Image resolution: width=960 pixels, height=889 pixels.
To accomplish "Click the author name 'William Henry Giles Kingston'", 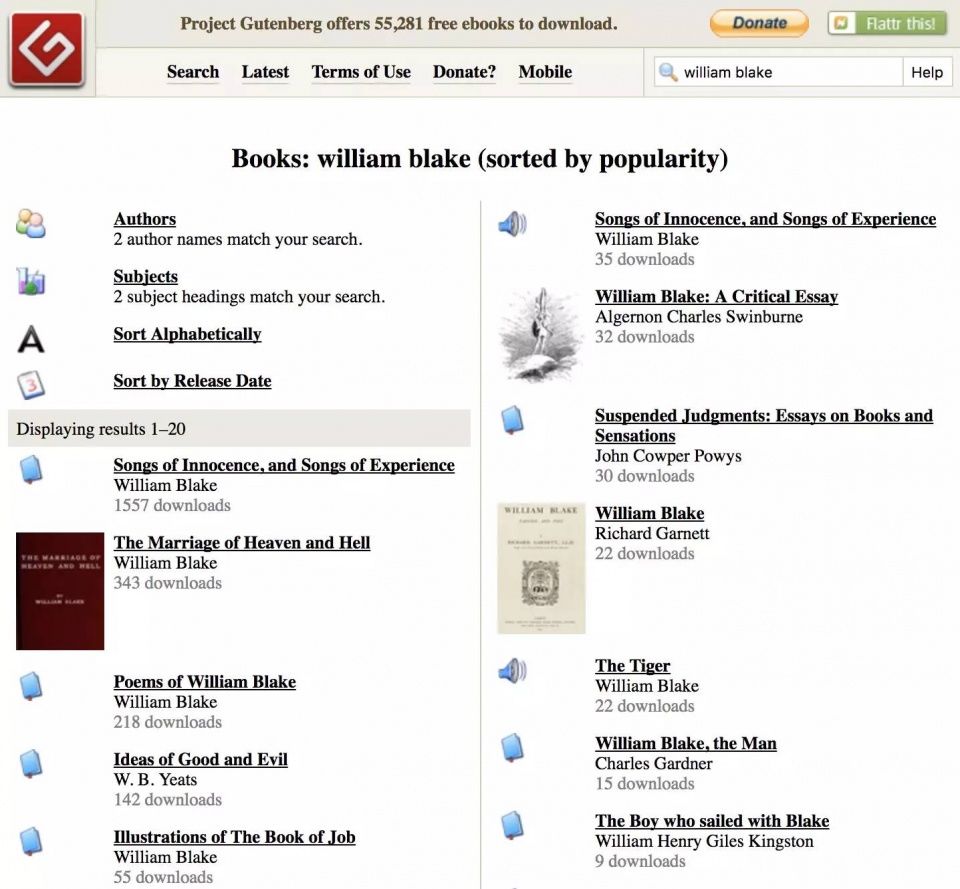I will coord(704,841).
